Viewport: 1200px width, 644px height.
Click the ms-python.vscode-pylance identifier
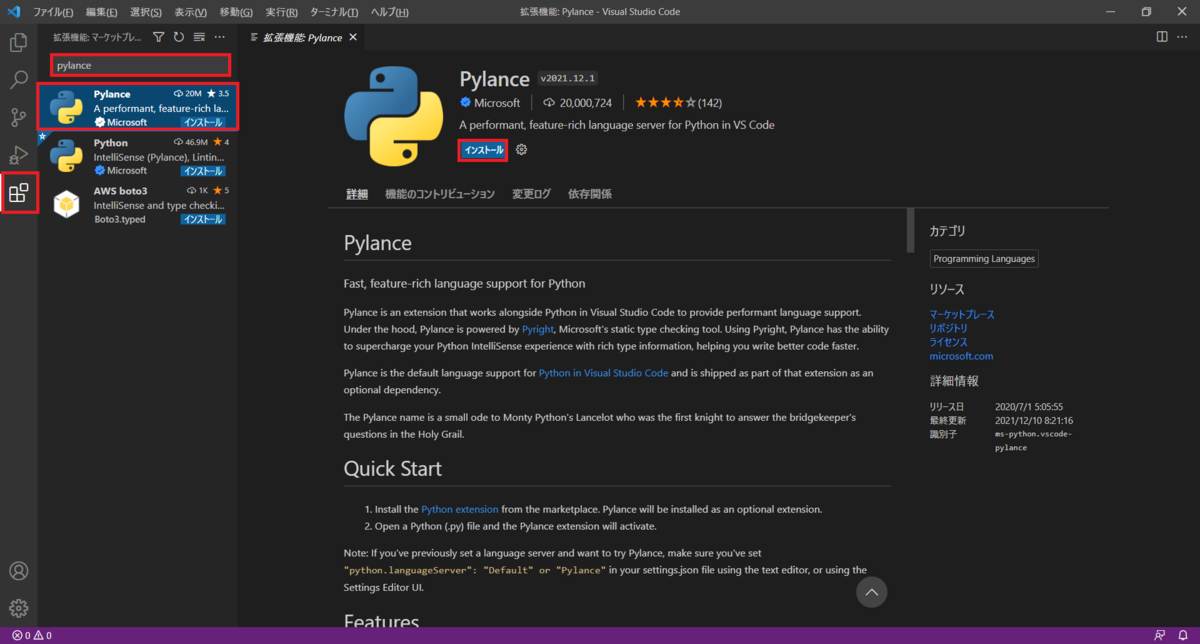tap(1031, 441)
